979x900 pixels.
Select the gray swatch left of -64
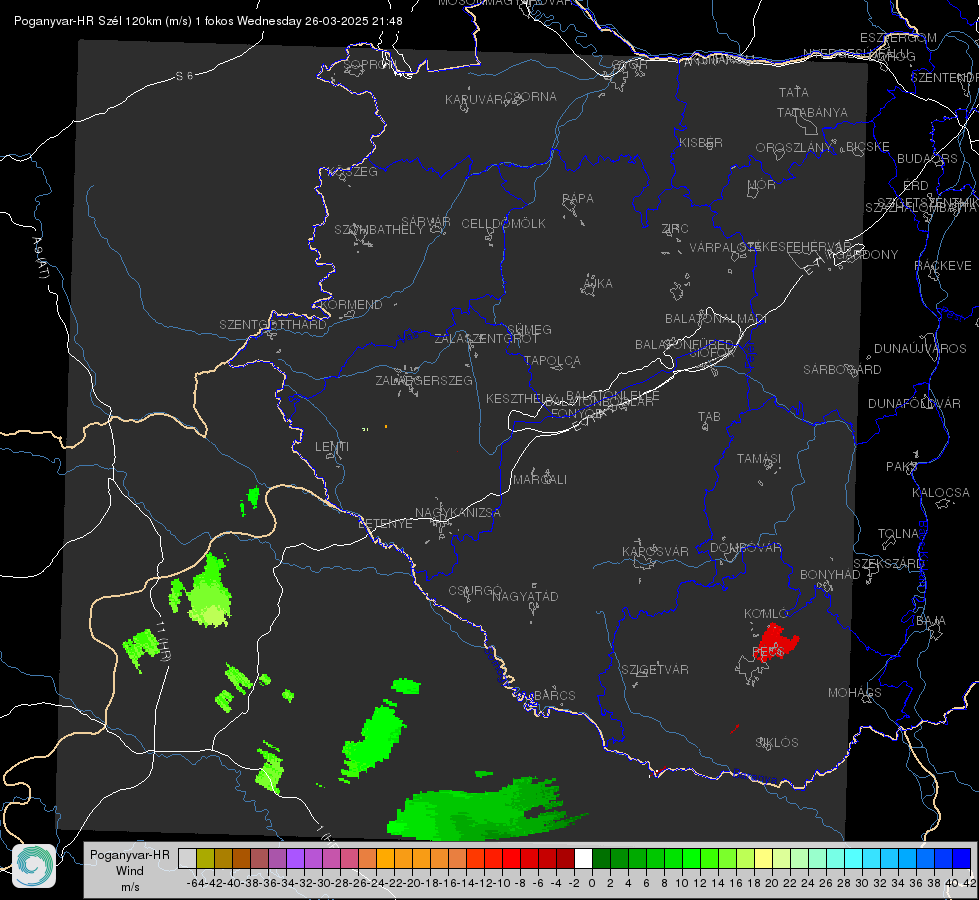tap(187, 859)
